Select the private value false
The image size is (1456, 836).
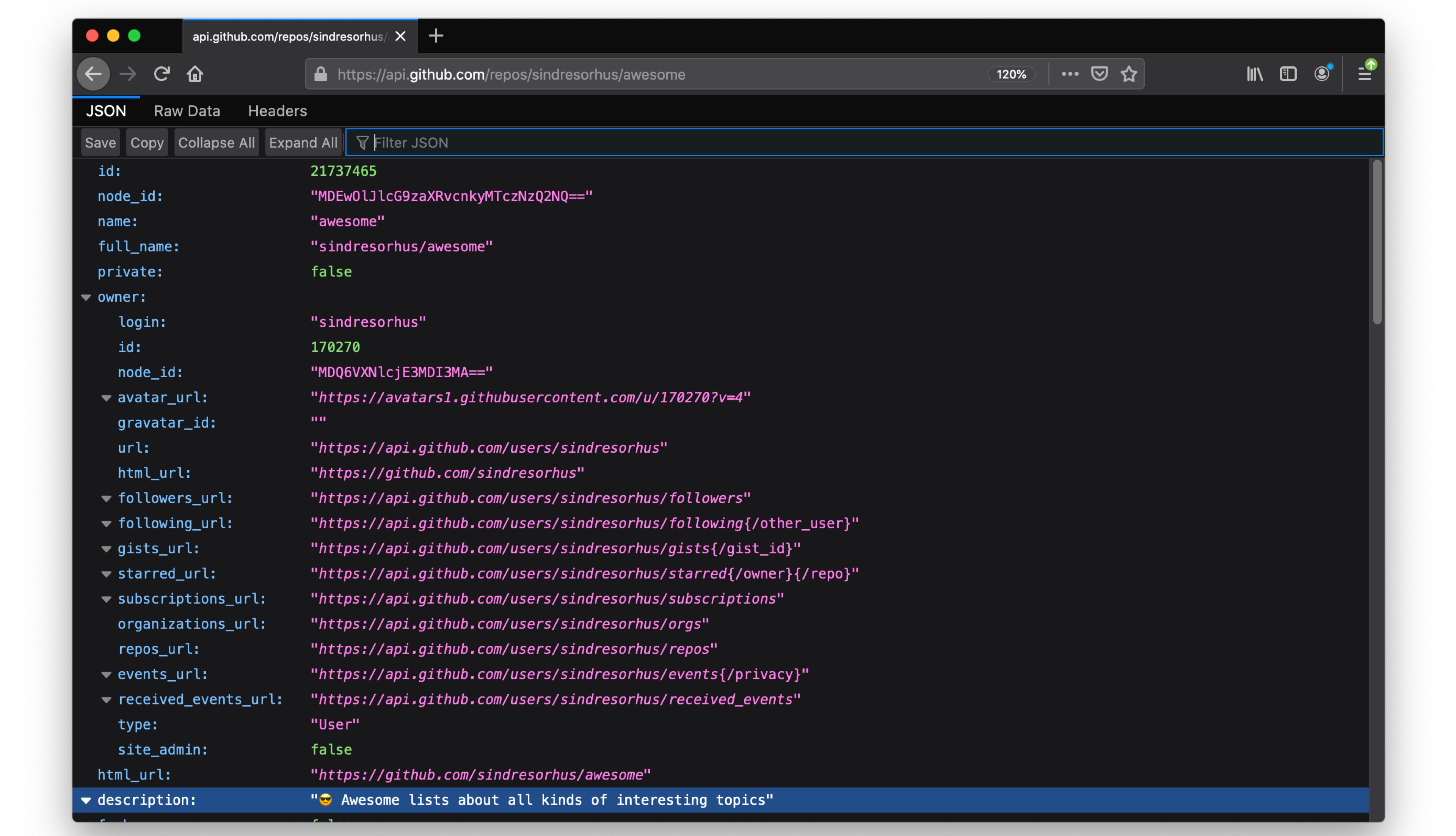pyautogui.click(x=331, y=271)
